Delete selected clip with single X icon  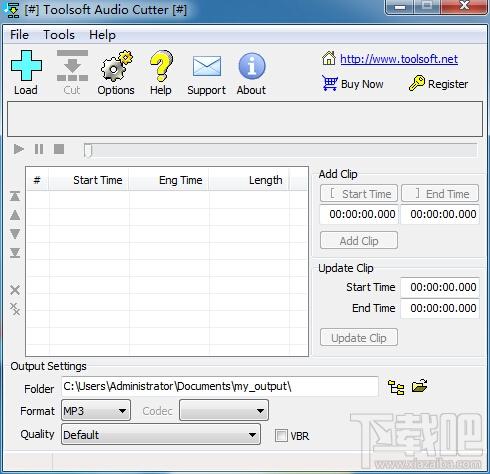coord(15,290)
